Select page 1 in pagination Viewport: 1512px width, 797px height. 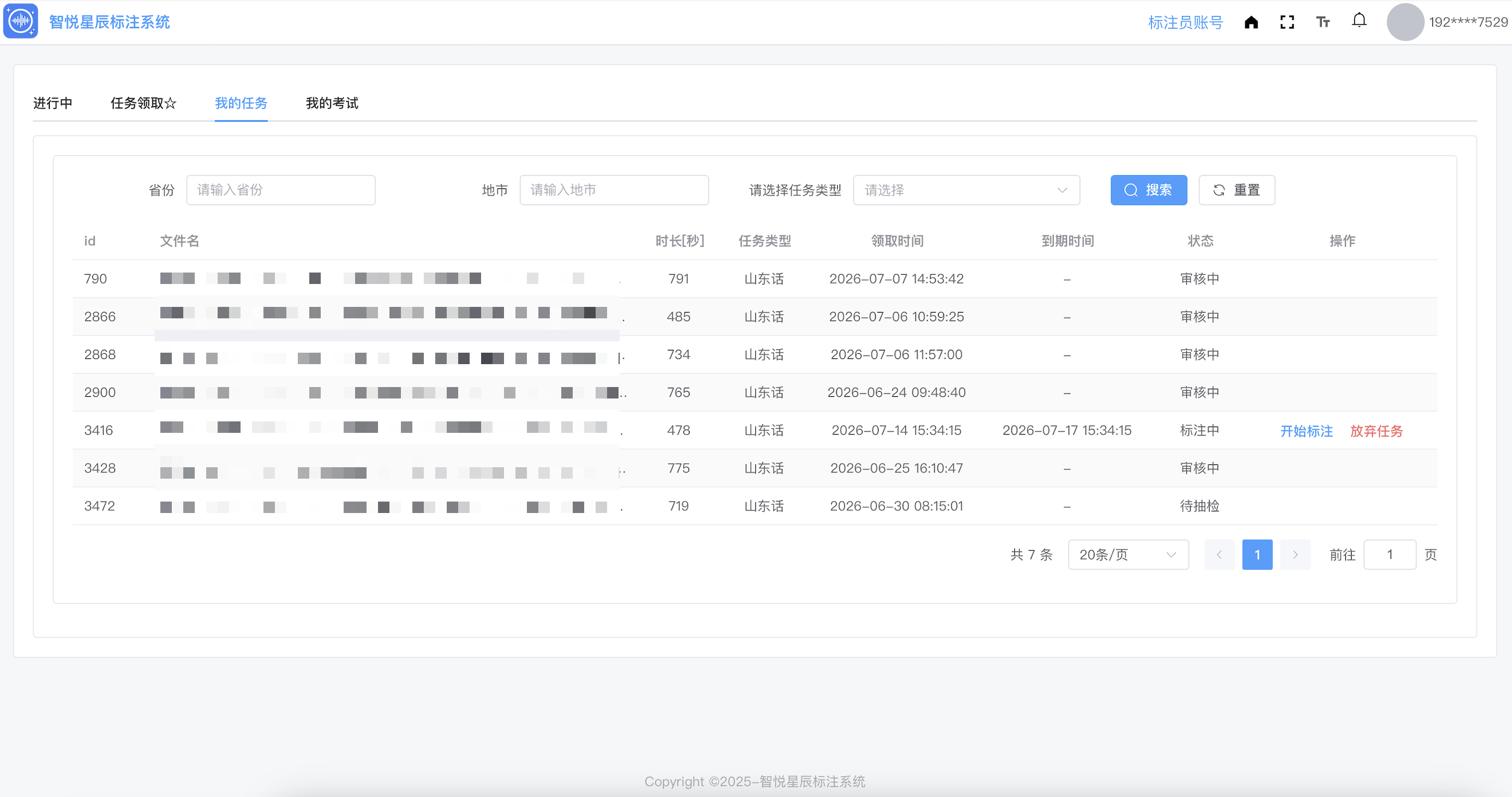1257,555
